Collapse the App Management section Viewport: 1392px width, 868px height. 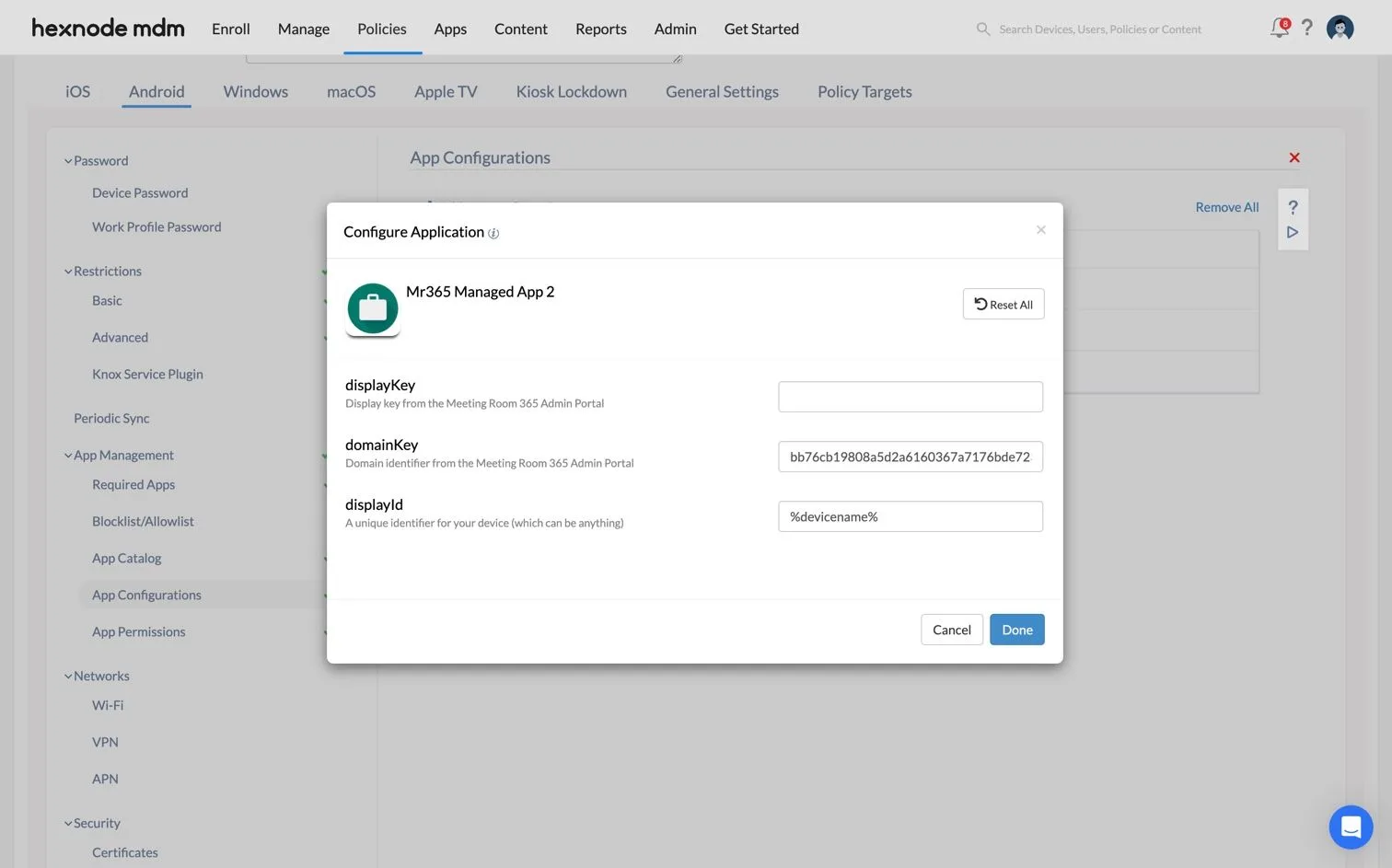[68, 456]
